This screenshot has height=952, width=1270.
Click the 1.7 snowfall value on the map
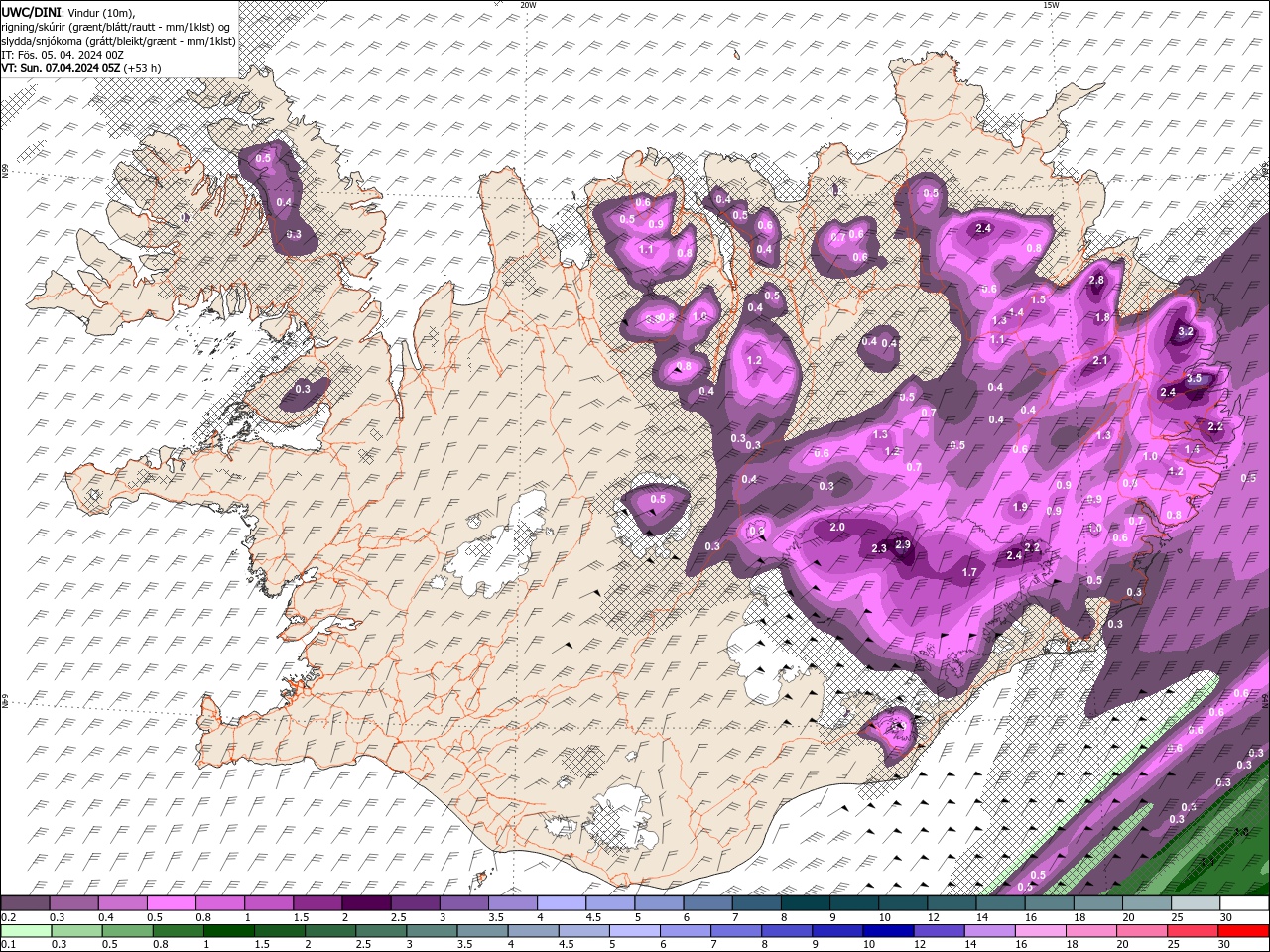[970, 572]
